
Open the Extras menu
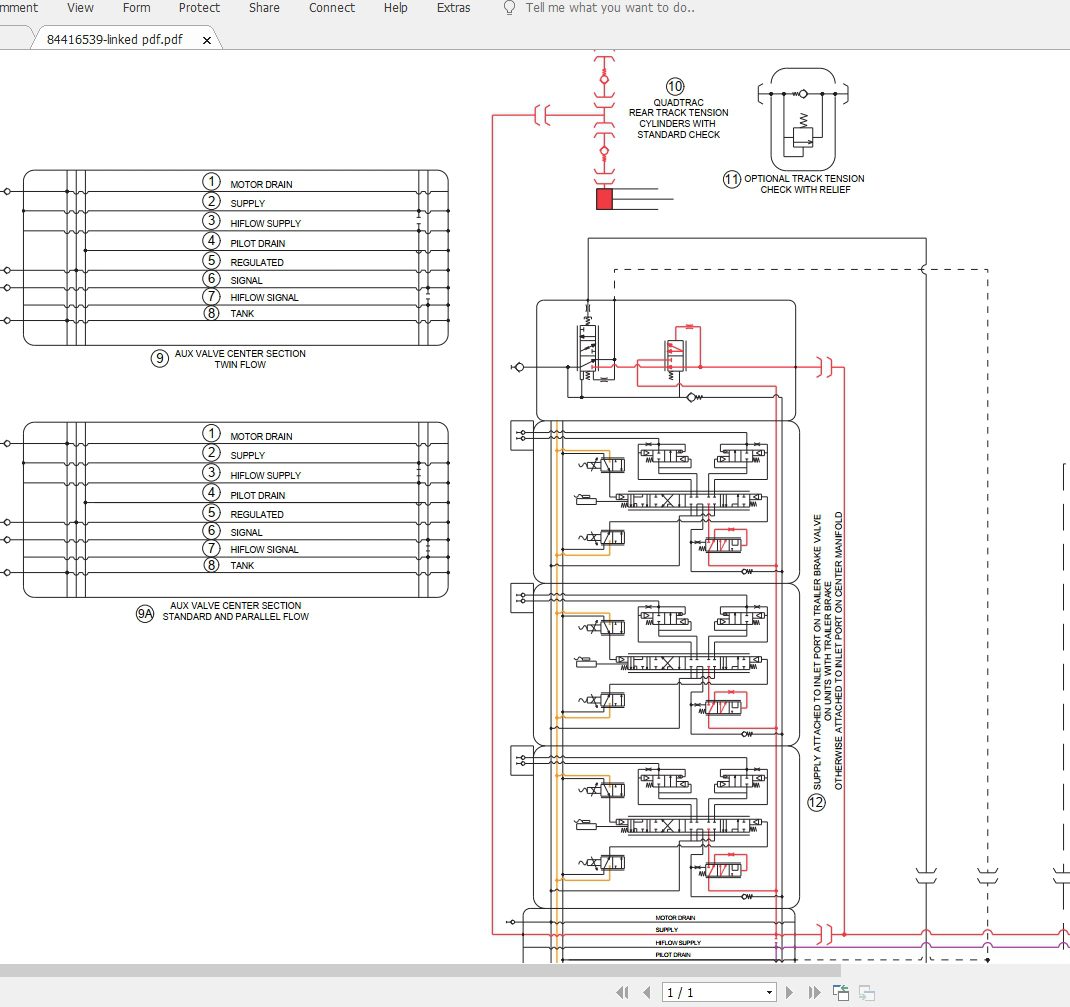(x=453, y=8)
